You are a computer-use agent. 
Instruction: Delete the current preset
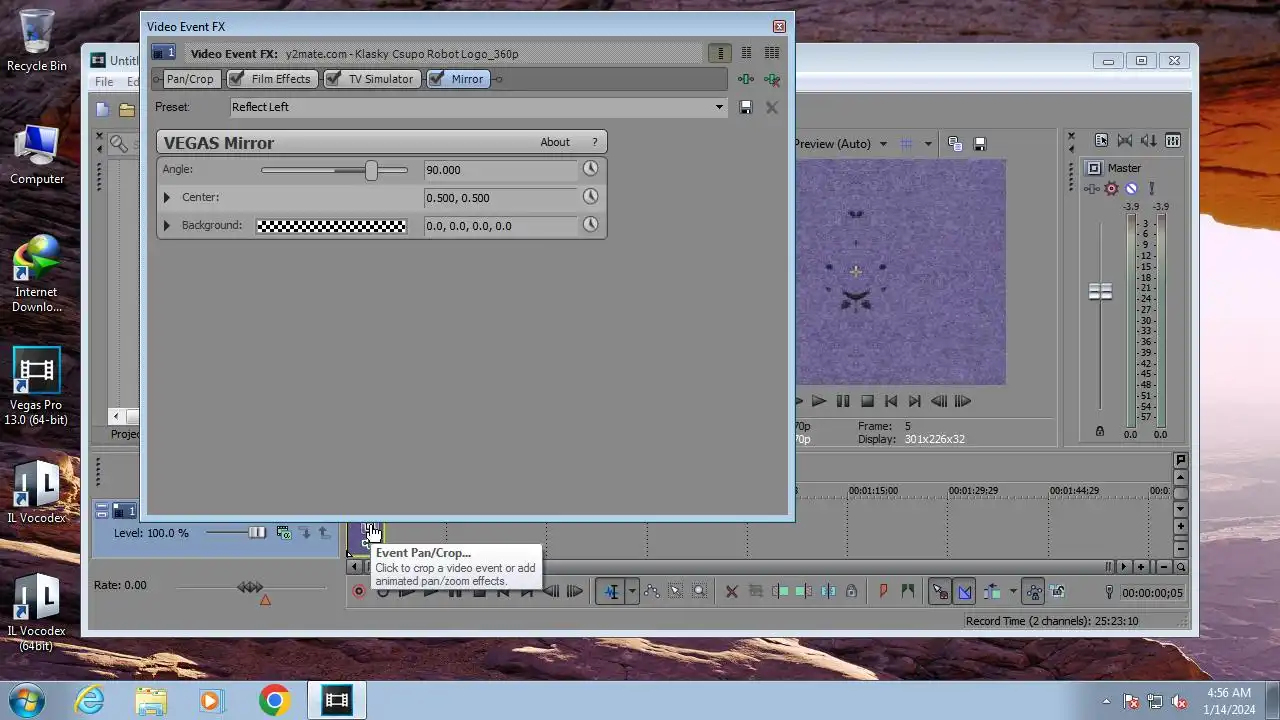pos(771,107)
